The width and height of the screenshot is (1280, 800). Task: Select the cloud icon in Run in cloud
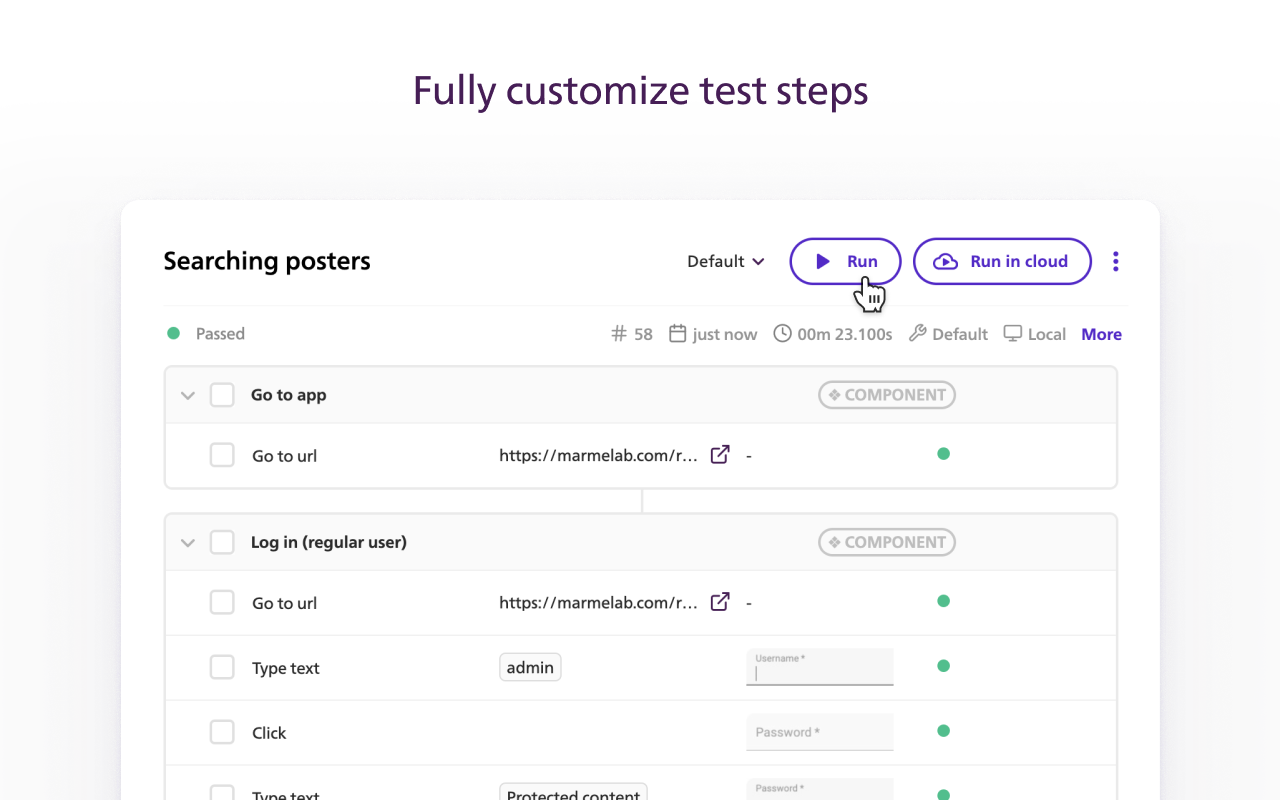944,261
